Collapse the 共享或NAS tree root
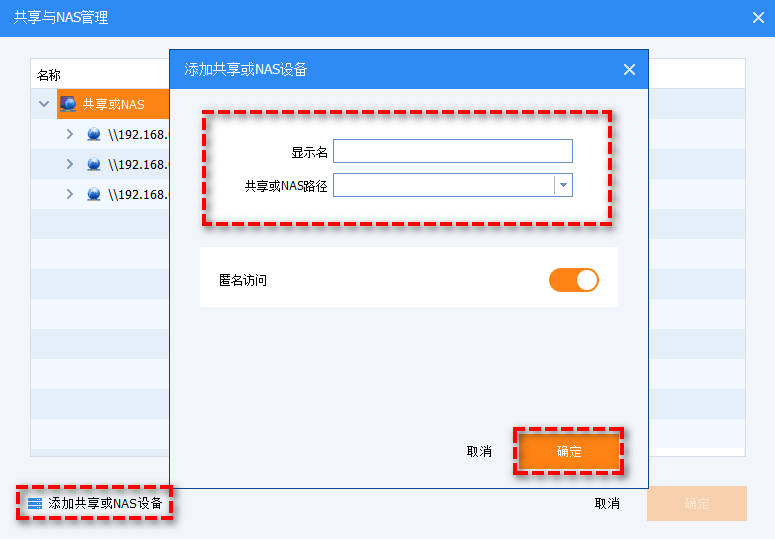 44,104
